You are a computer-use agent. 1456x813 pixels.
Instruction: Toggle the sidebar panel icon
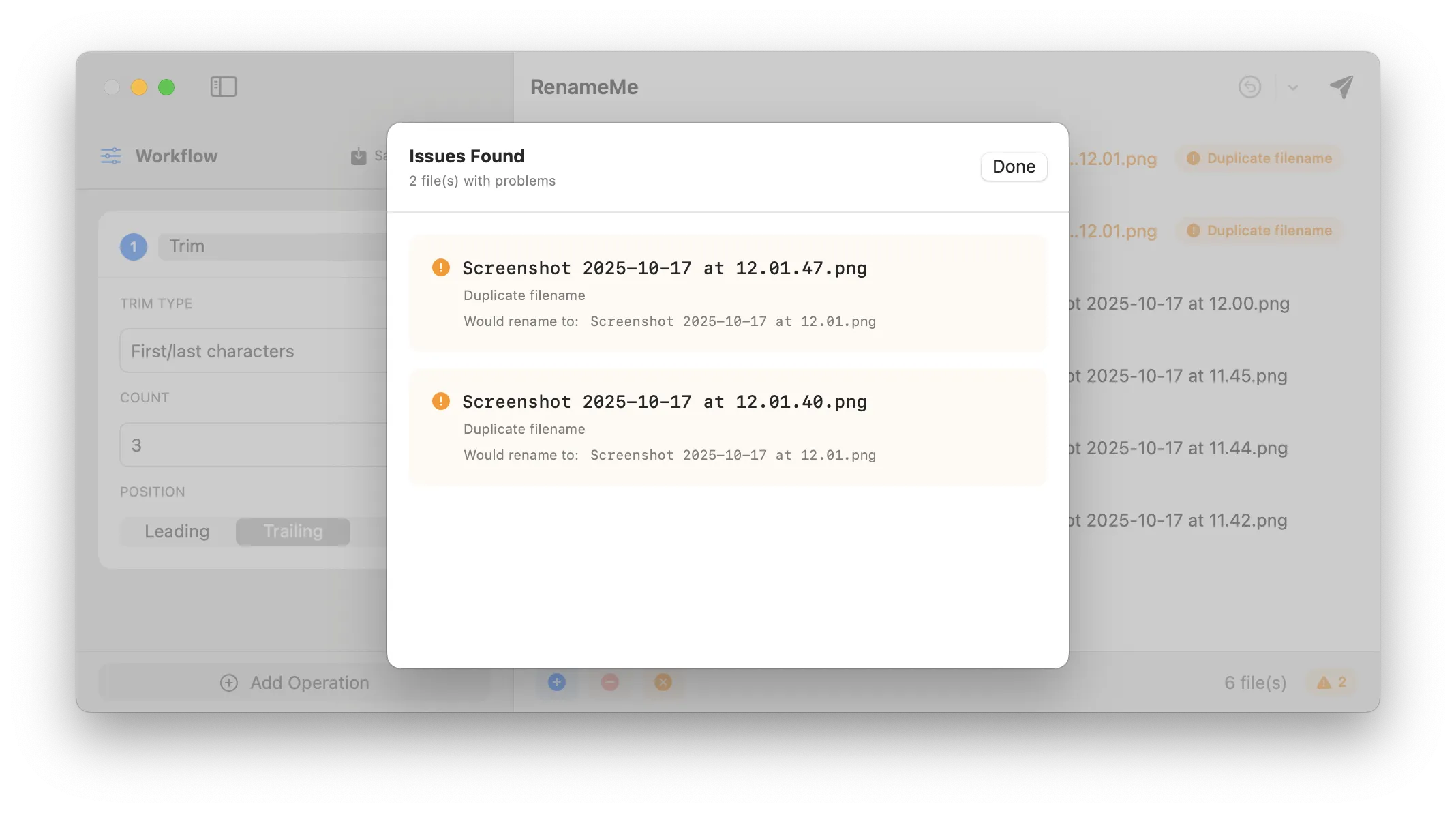click(x=223, y=87)
